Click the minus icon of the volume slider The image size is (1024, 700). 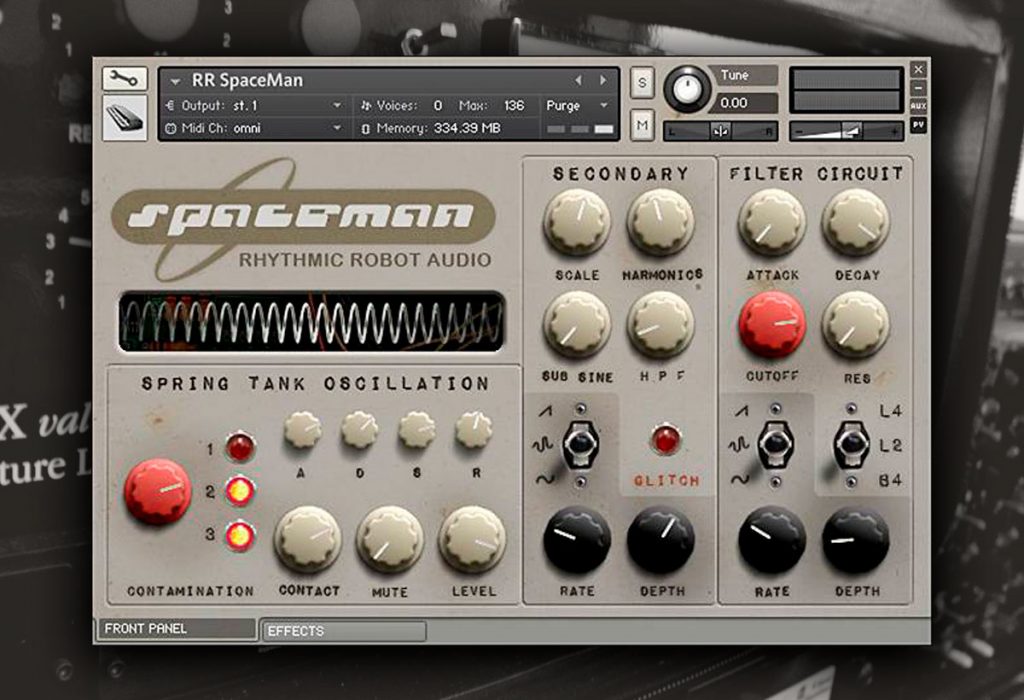[799, 132]
